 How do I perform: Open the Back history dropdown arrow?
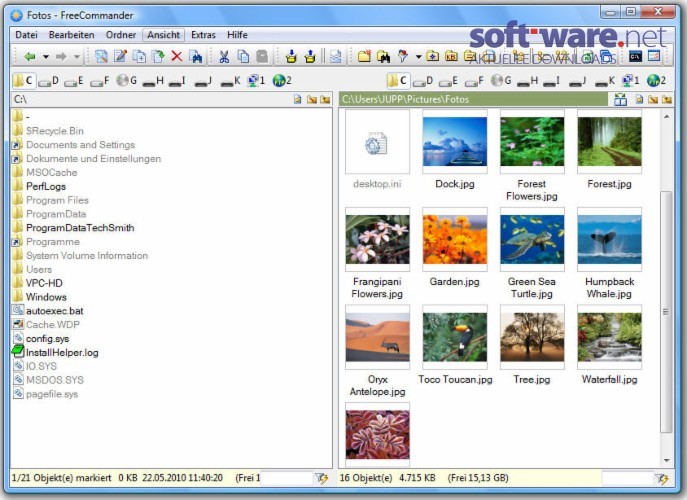coord(46,57)
